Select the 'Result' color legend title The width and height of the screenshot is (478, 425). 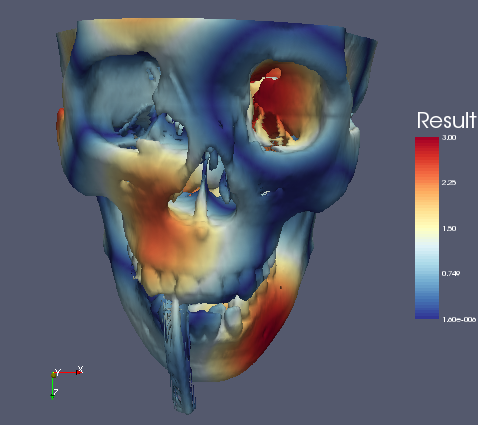pos(446,120)
